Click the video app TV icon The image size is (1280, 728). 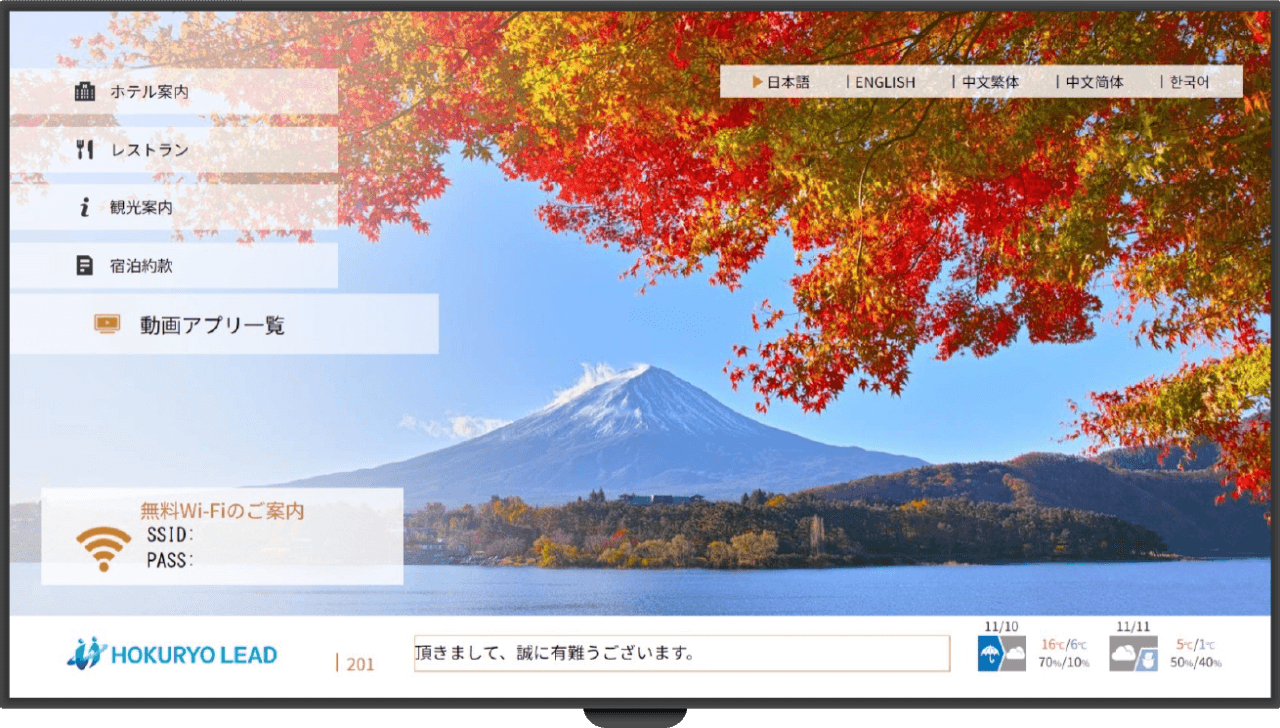point(107,324)
